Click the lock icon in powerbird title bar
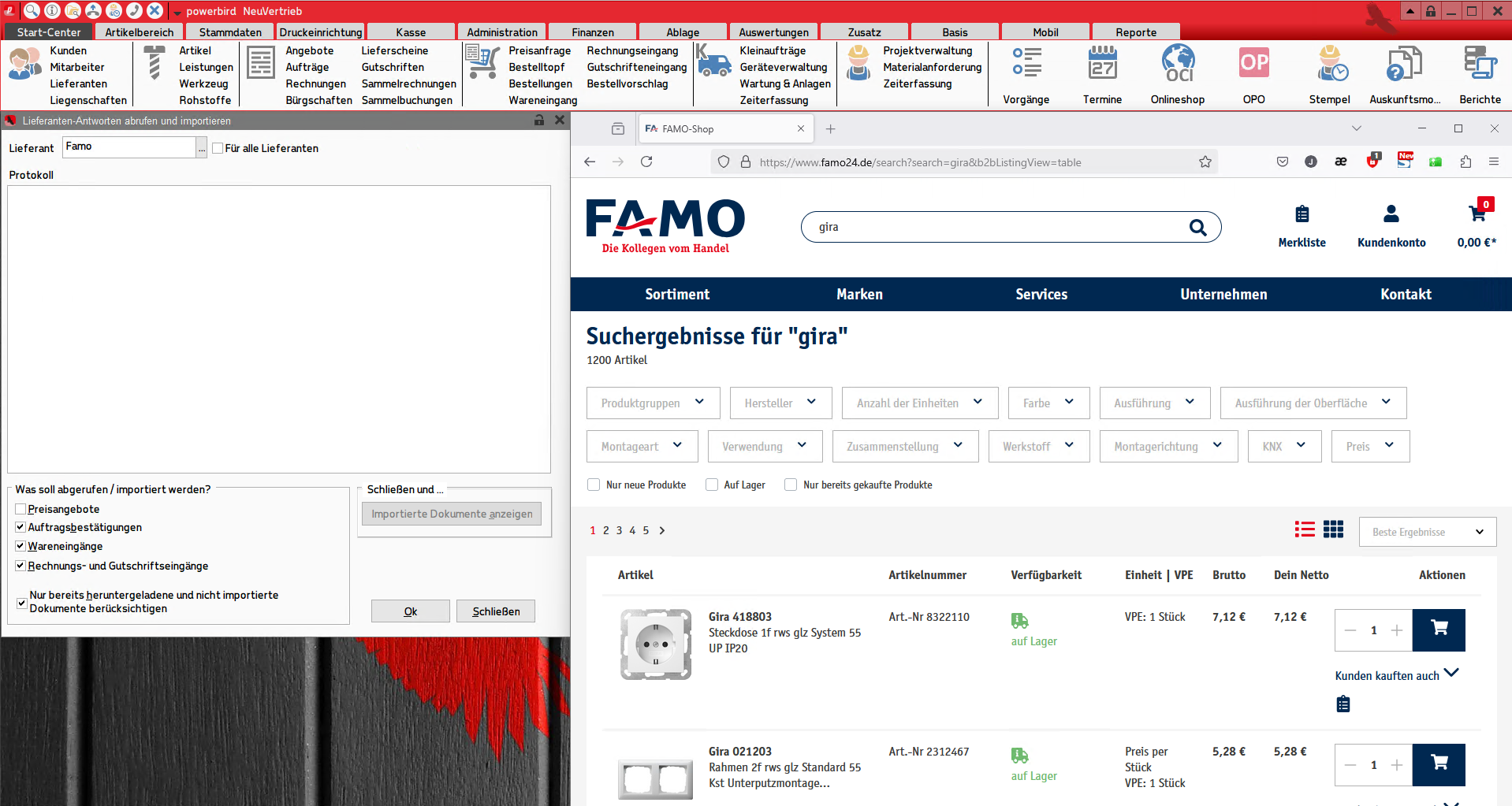 tap(1430, 11)
